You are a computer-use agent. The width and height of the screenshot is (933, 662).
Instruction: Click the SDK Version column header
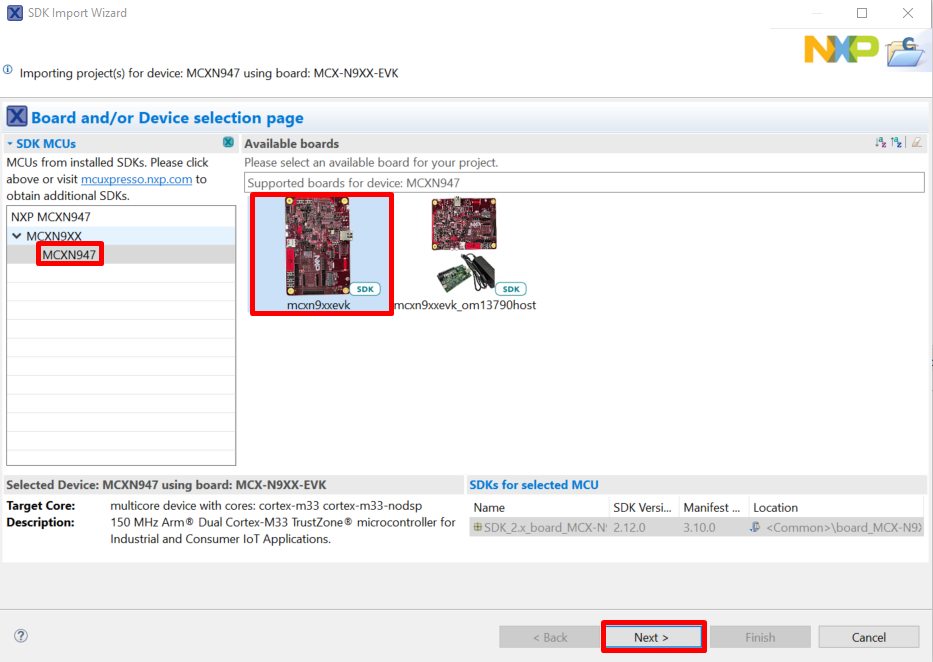pyautogui.click(x=642, y=508)
